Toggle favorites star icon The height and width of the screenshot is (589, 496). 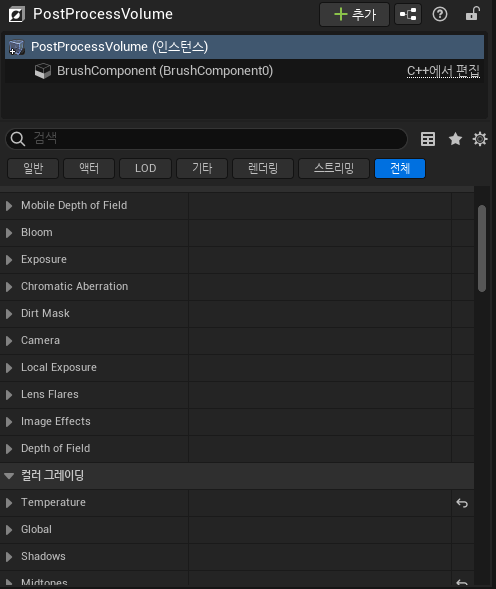point(455,139)
